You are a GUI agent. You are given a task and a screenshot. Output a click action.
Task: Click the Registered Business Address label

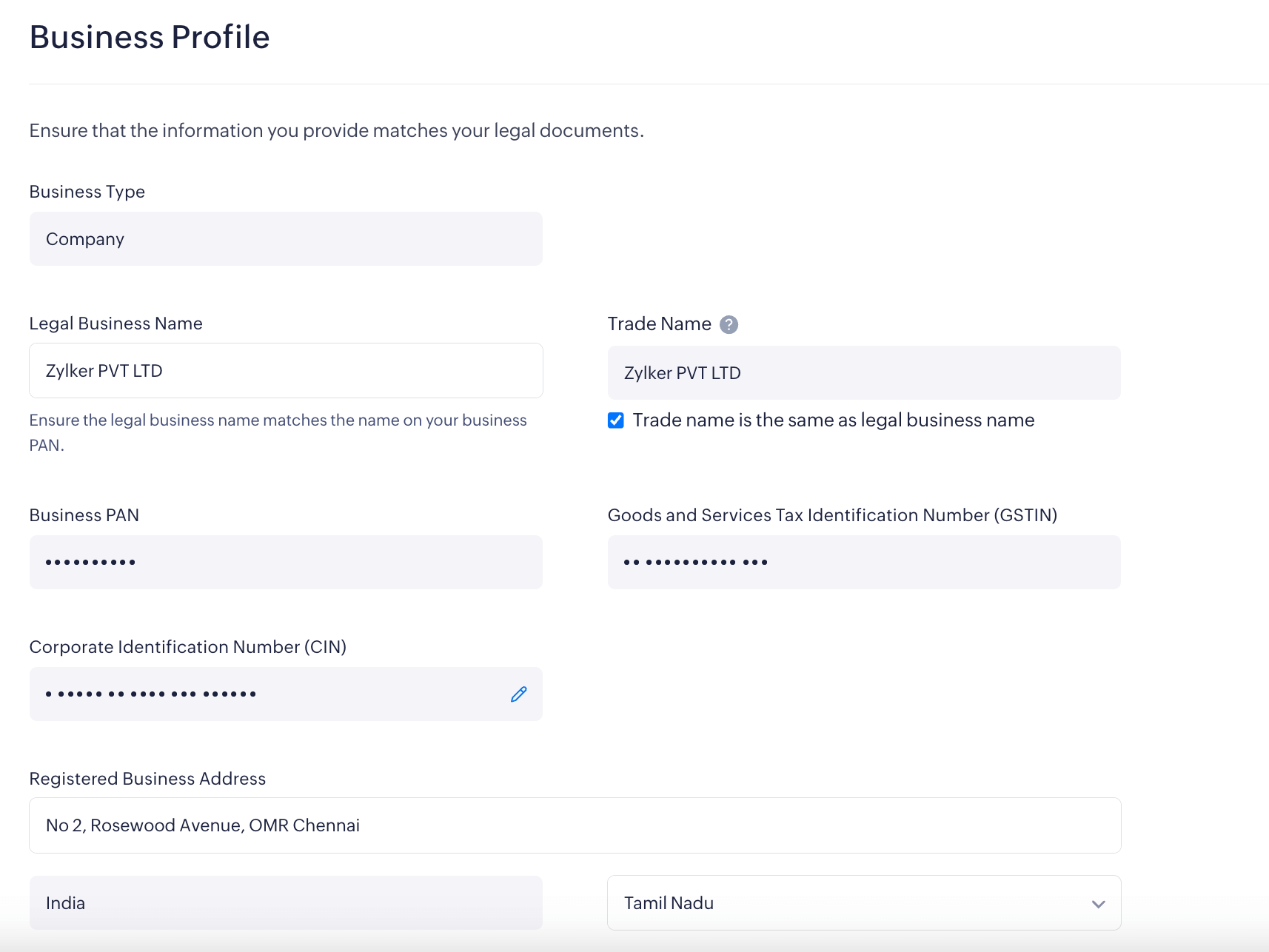coord(147,779)
